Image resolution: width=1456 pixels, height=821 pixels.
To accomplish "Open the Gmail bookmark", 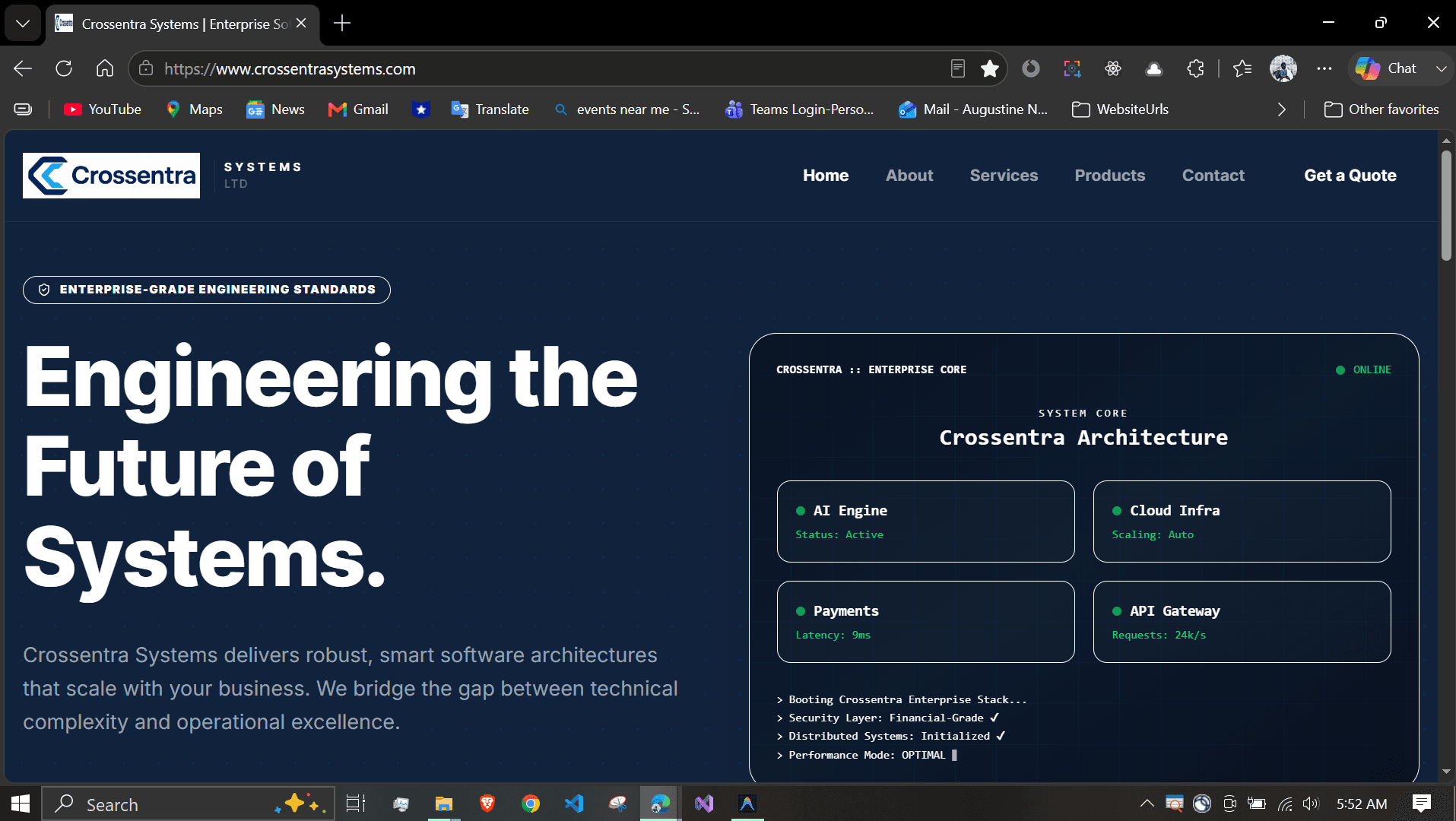I will tap(358, 109).
